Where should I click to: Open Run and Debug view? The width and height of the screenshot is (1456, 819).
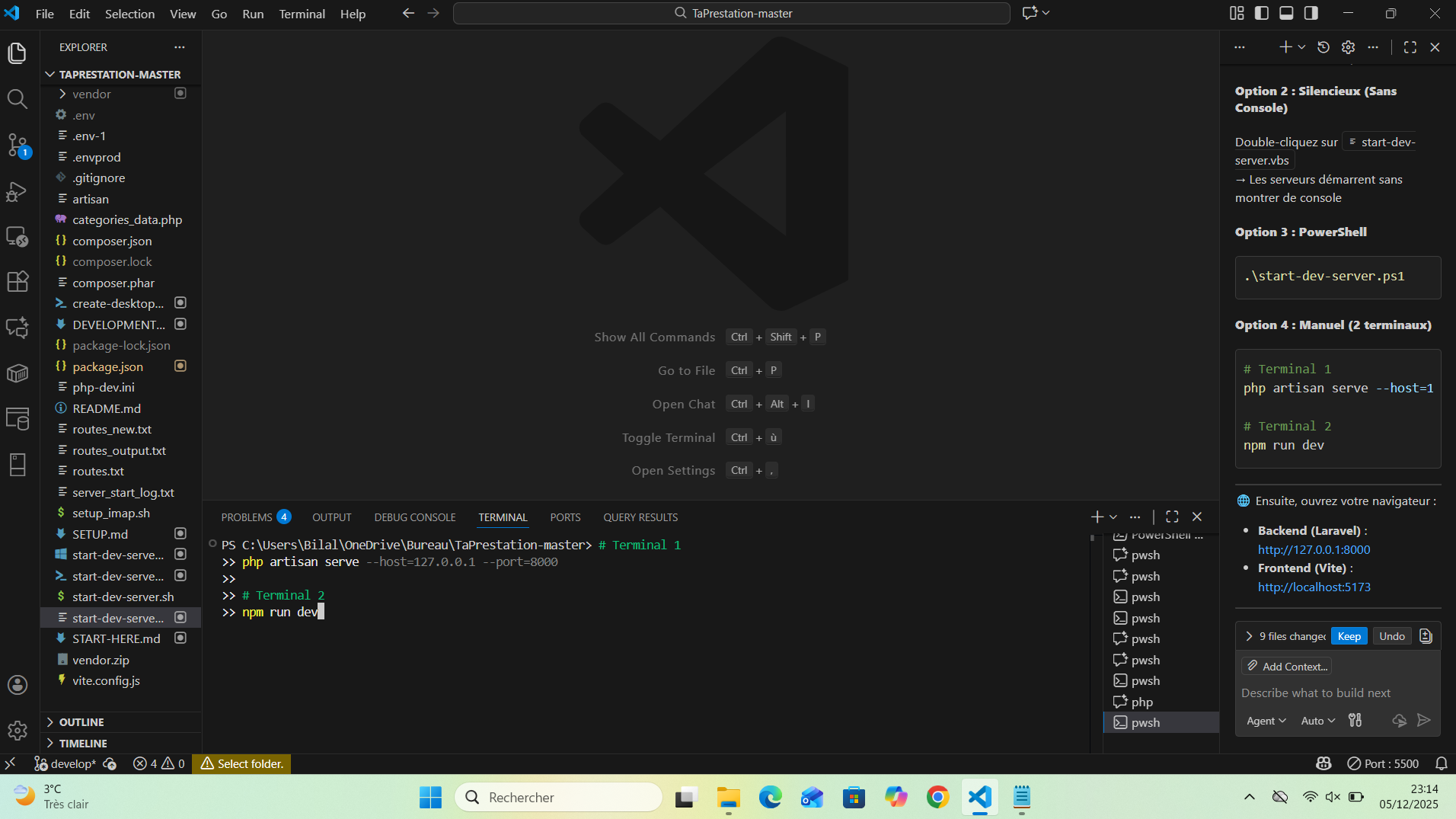point(17,191)
